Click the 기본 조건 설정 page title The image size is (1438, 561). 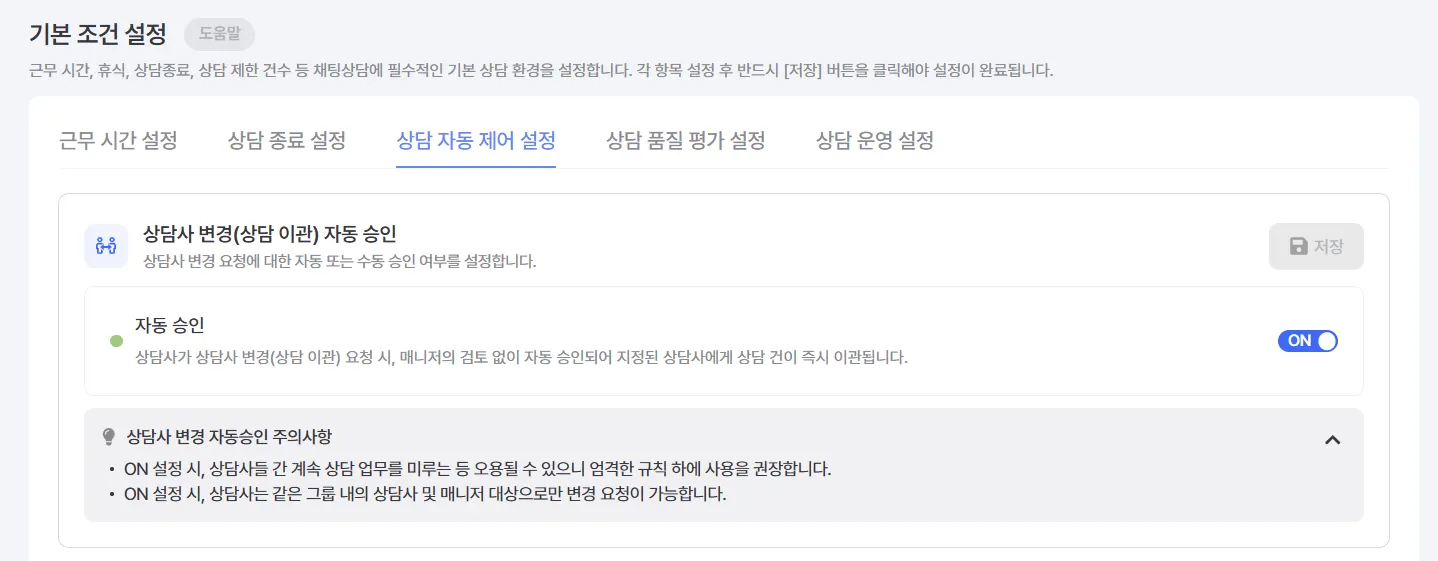pos(98,33)
